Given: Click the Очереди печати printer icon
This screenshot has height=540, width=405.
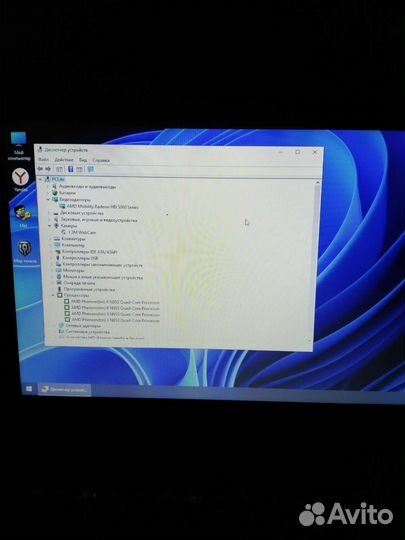Looking at the screenshot, I should 59,283.
